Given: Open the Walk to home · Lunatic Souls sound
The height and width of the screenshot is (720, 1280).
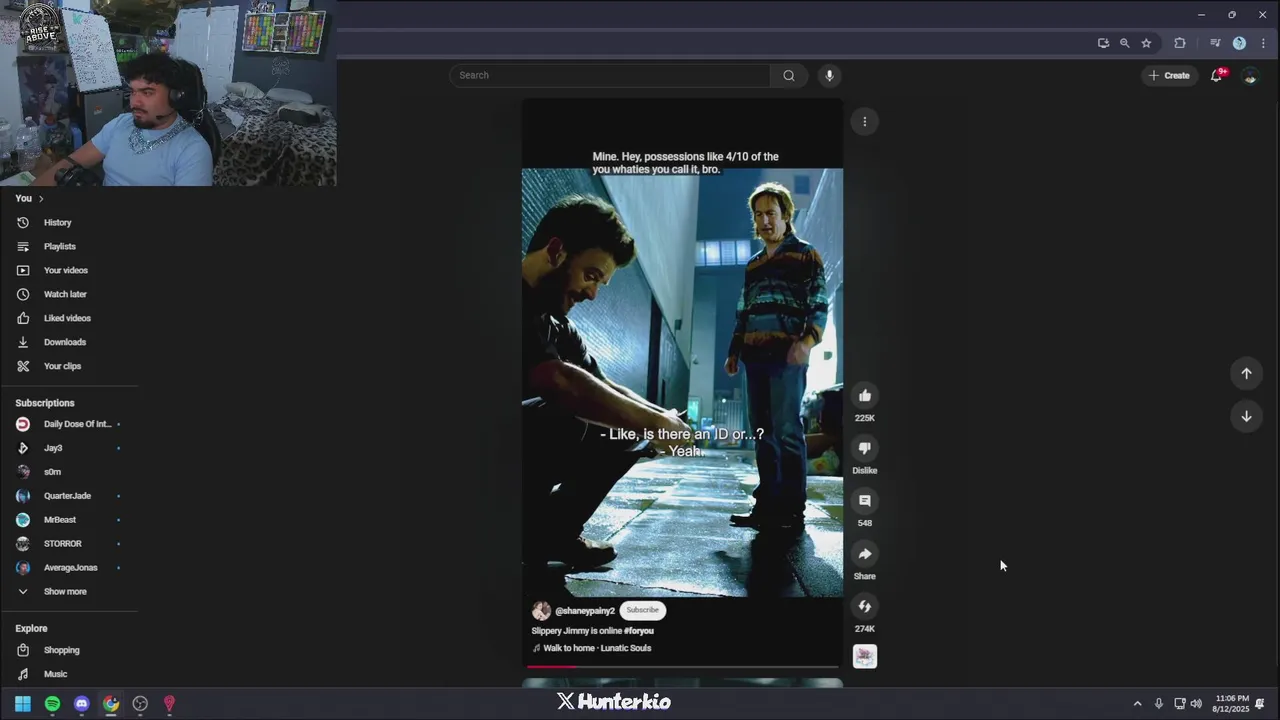Looking at the screenshot, I should click(x=597, y=648).
